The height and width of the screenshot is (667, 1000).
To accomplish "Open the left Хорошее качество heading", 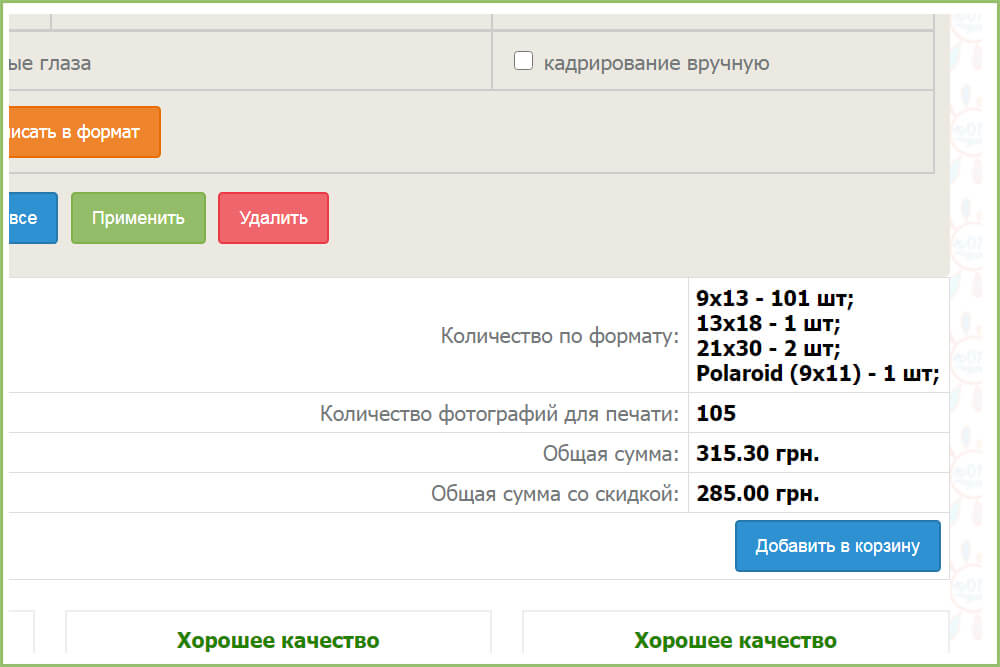I will click(278, 640).
